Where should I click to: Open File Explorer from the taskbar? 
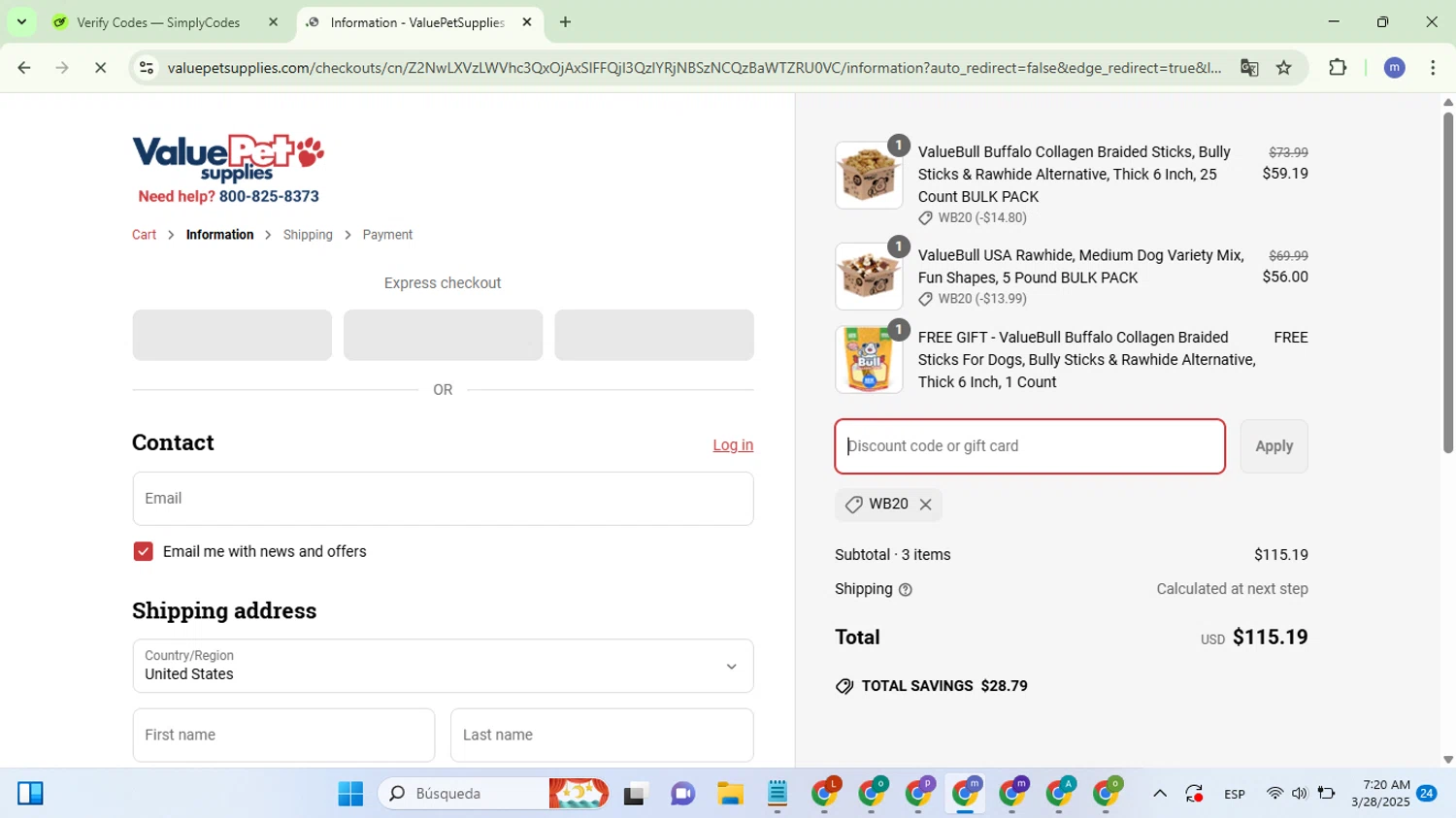tap(730, 794)
